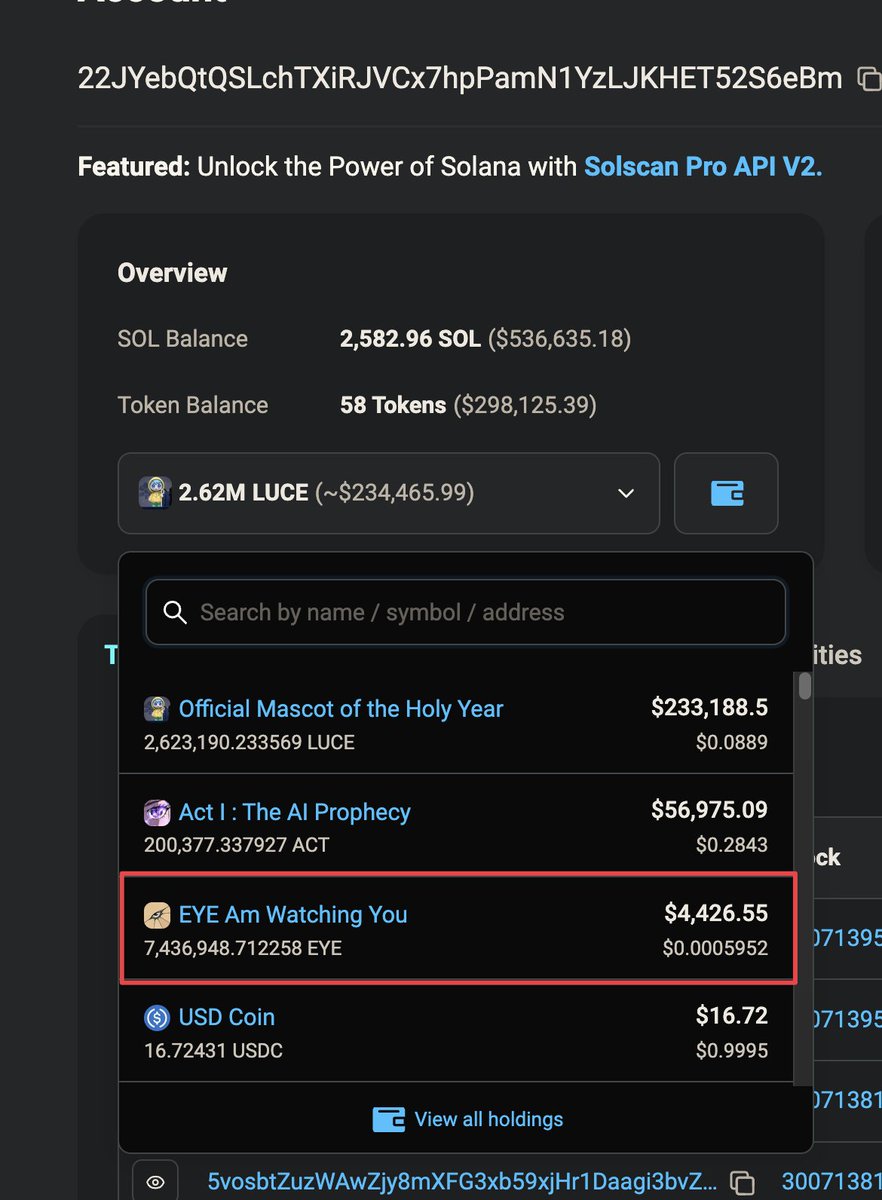Expand the 2.62M LUCE token dropdown

click(x=389, y=493)
